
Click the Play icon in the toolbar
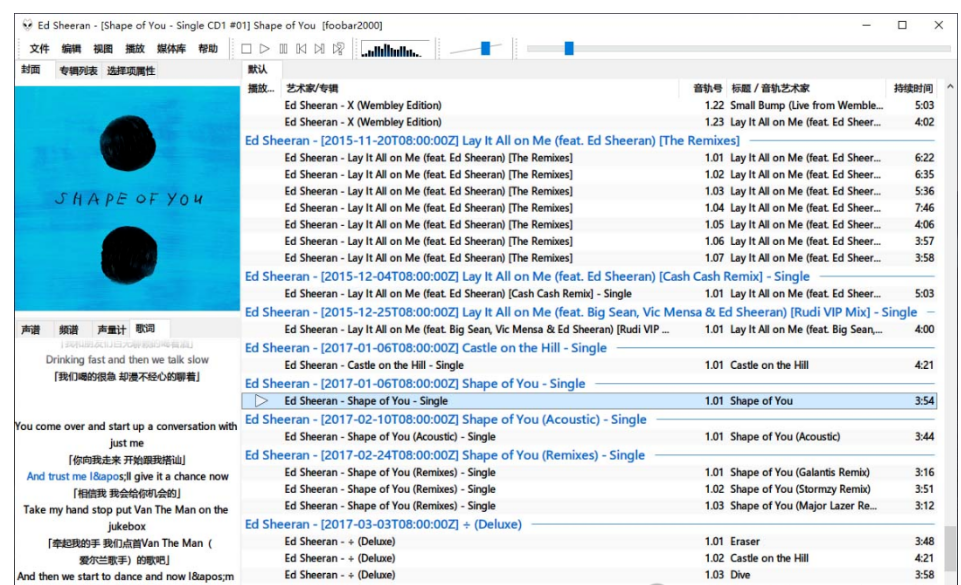(264, 48)
